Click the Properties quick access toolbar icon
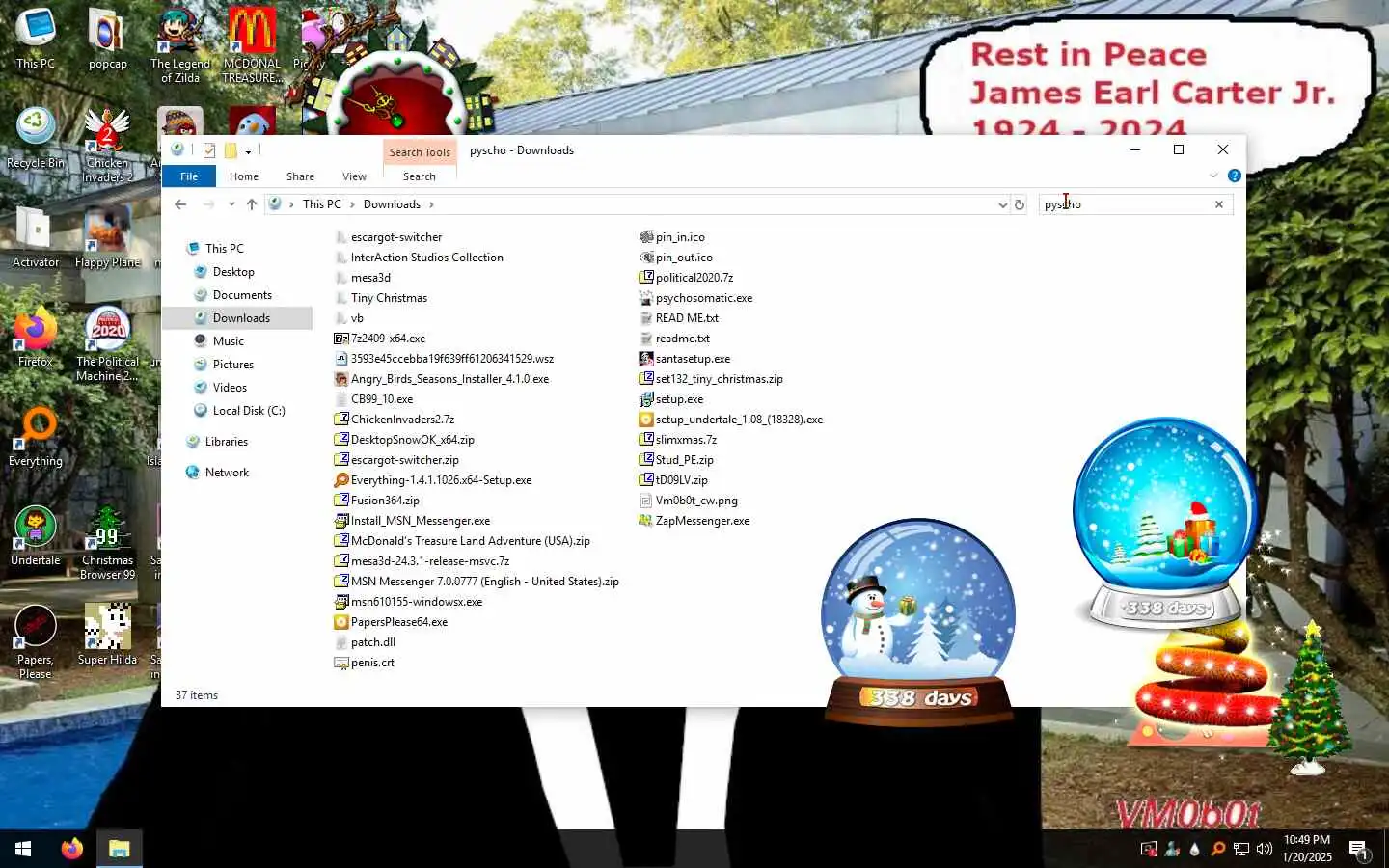This screenshot has width=1389, height=868. pyautogui.click(x=209, y=150)
